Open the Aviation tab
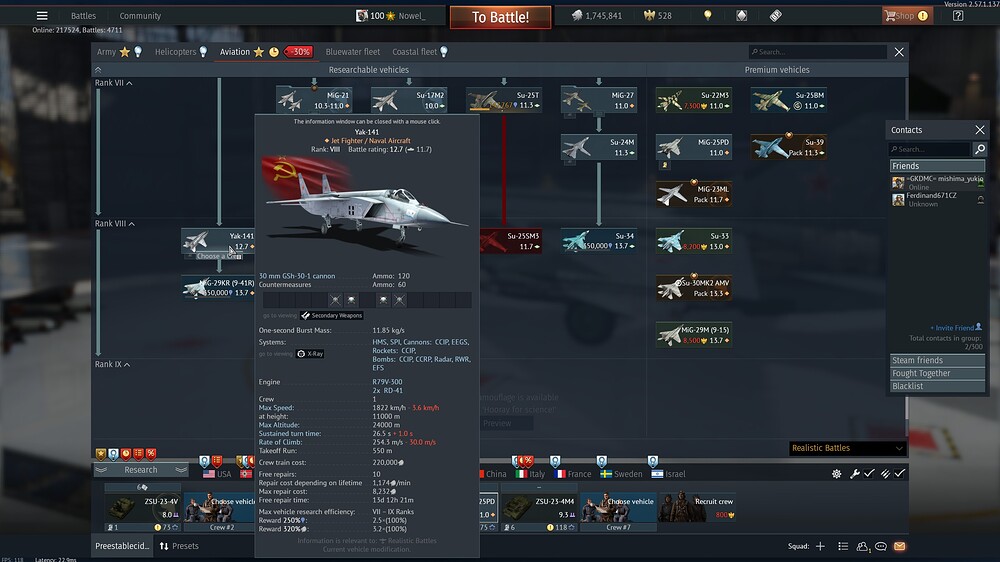The image size is (1000, 562). tap(235, 52)
